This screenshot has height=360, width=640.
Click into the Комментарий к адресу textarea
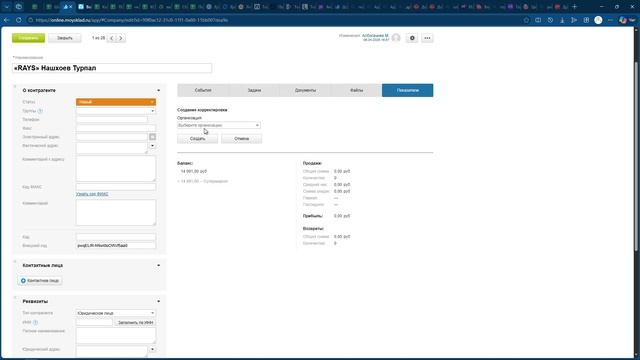click(x=116, y=168)
